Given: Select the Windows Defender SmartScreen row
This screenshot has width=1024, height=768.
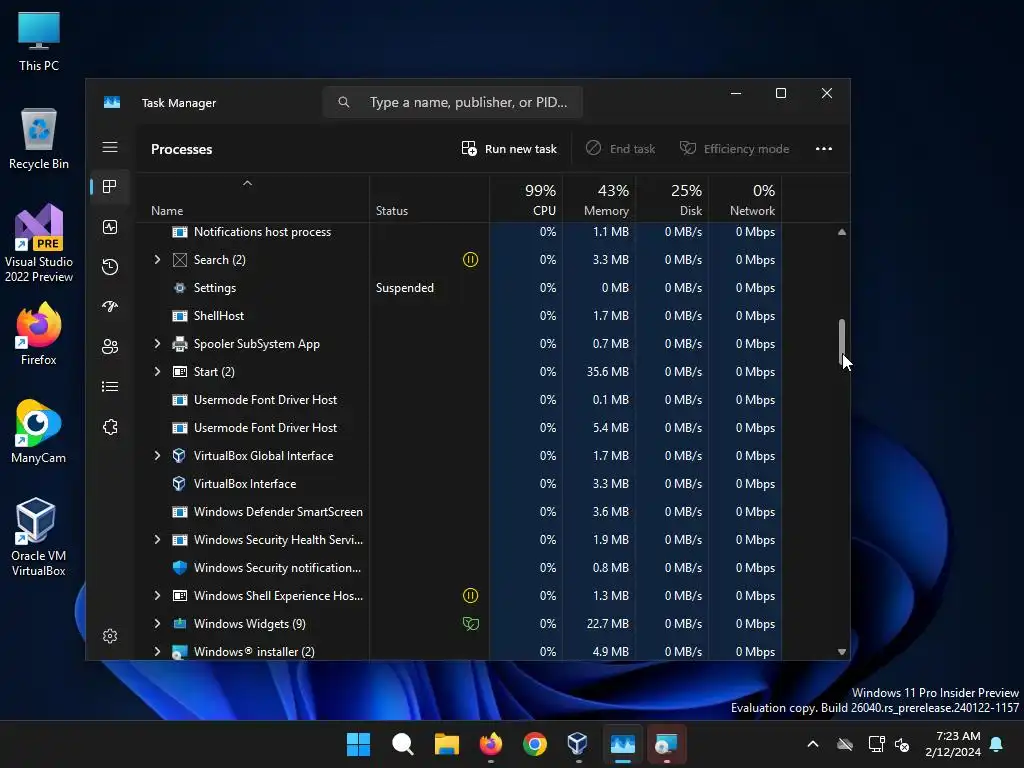Looking at the screenshot, I should (459, 512).
